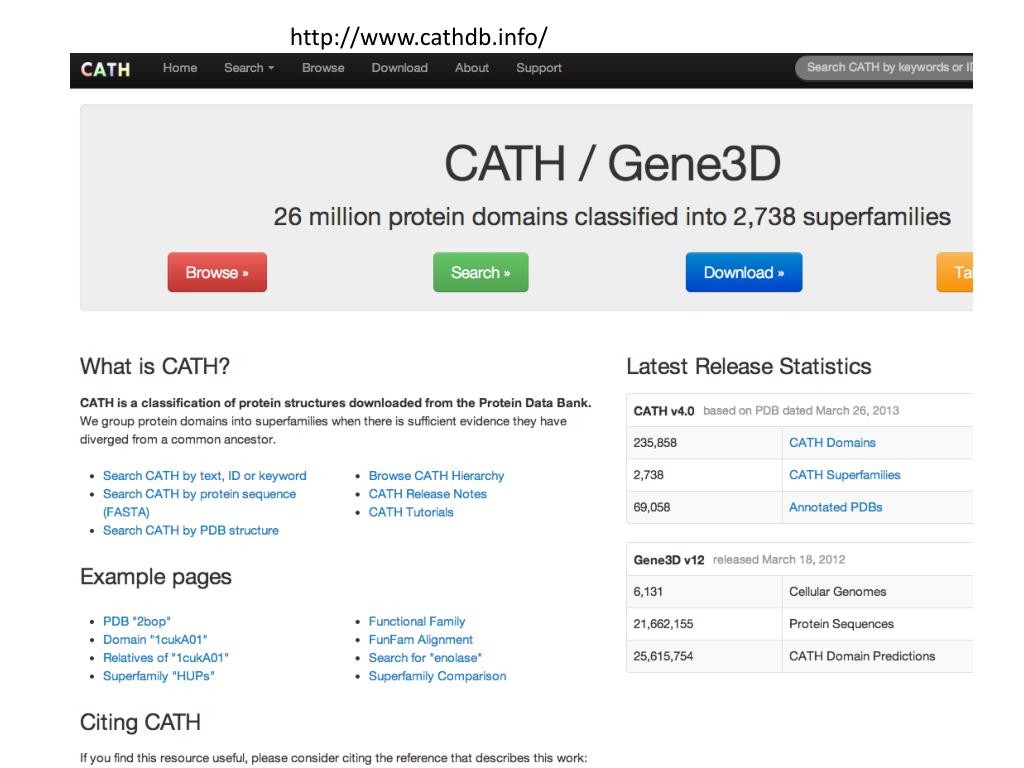Click the CATH logo in navbar
The width and height of the screenshot is (1024, 768).
coord(105,69)
